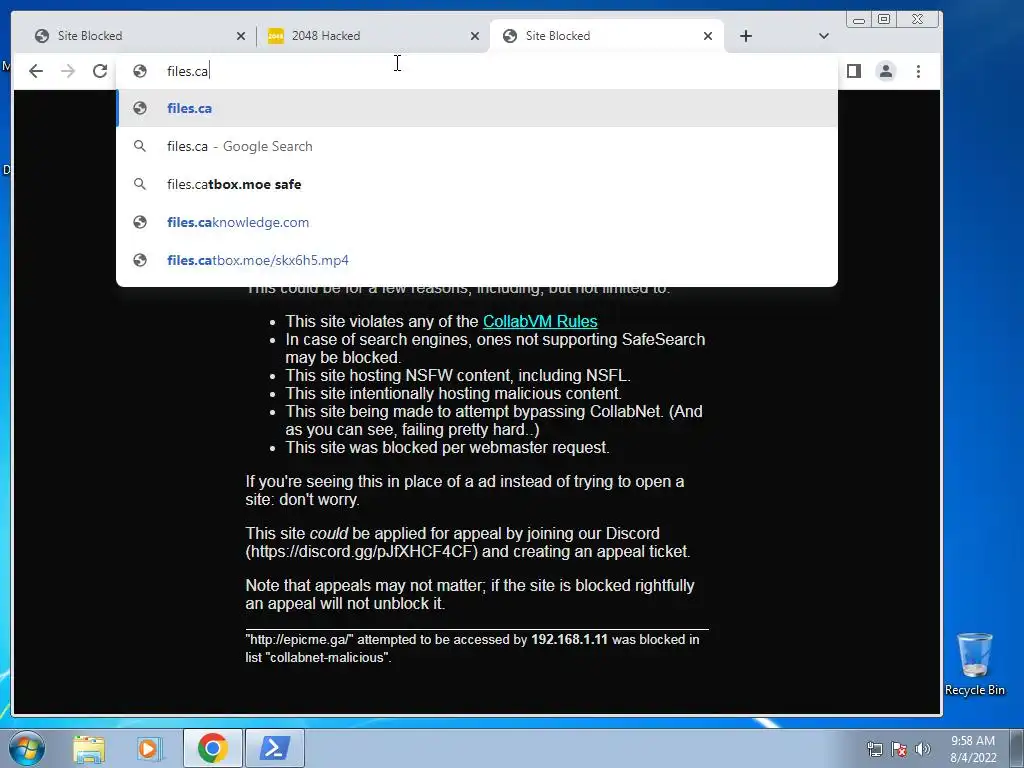Screen dimensions: 1024x768
Task: Minimize the Chrome window
Action: [859, 20]
